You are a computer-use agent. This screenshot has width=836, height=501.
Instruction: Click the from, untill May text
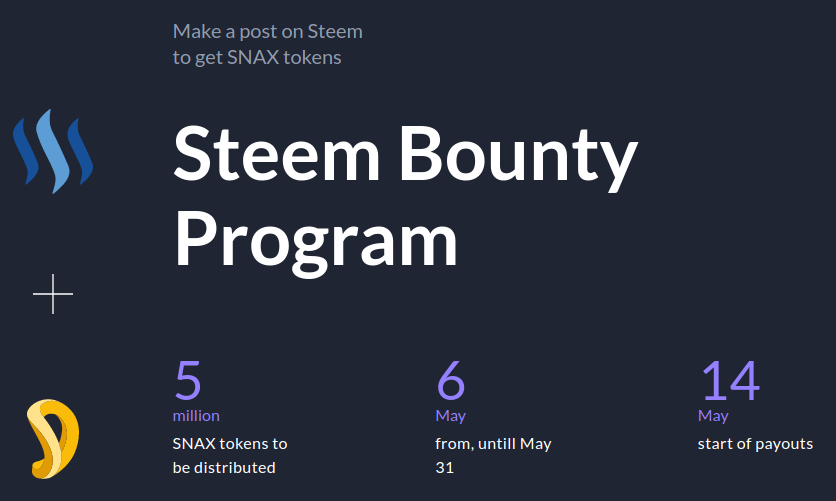tap(493, 443)
